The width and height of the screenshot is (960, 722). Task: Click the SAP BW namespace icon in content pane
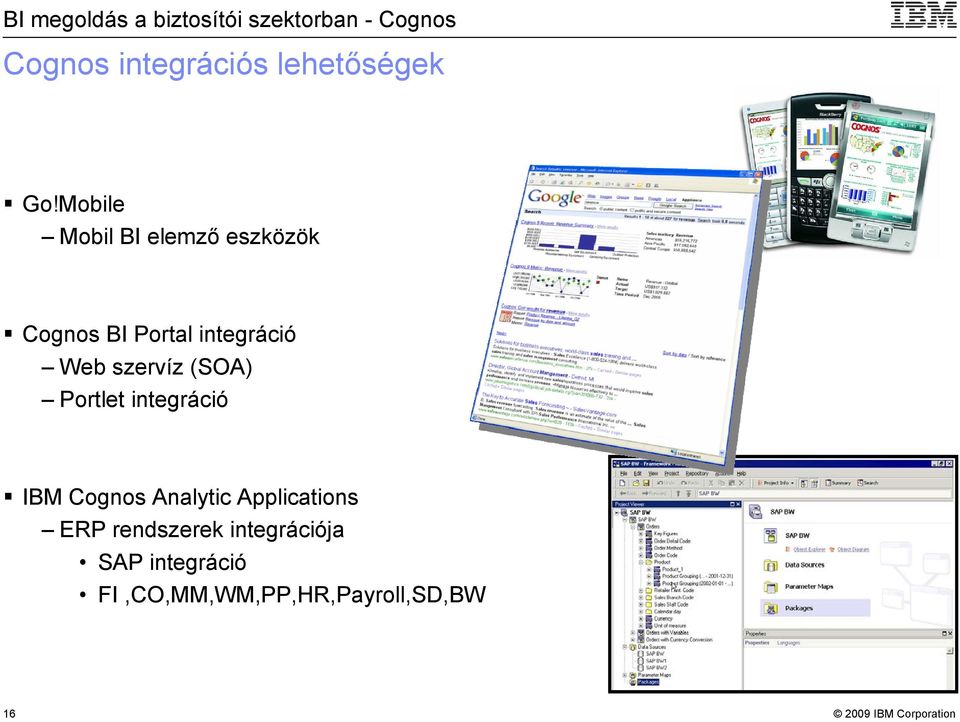click(x=770, y=536)
